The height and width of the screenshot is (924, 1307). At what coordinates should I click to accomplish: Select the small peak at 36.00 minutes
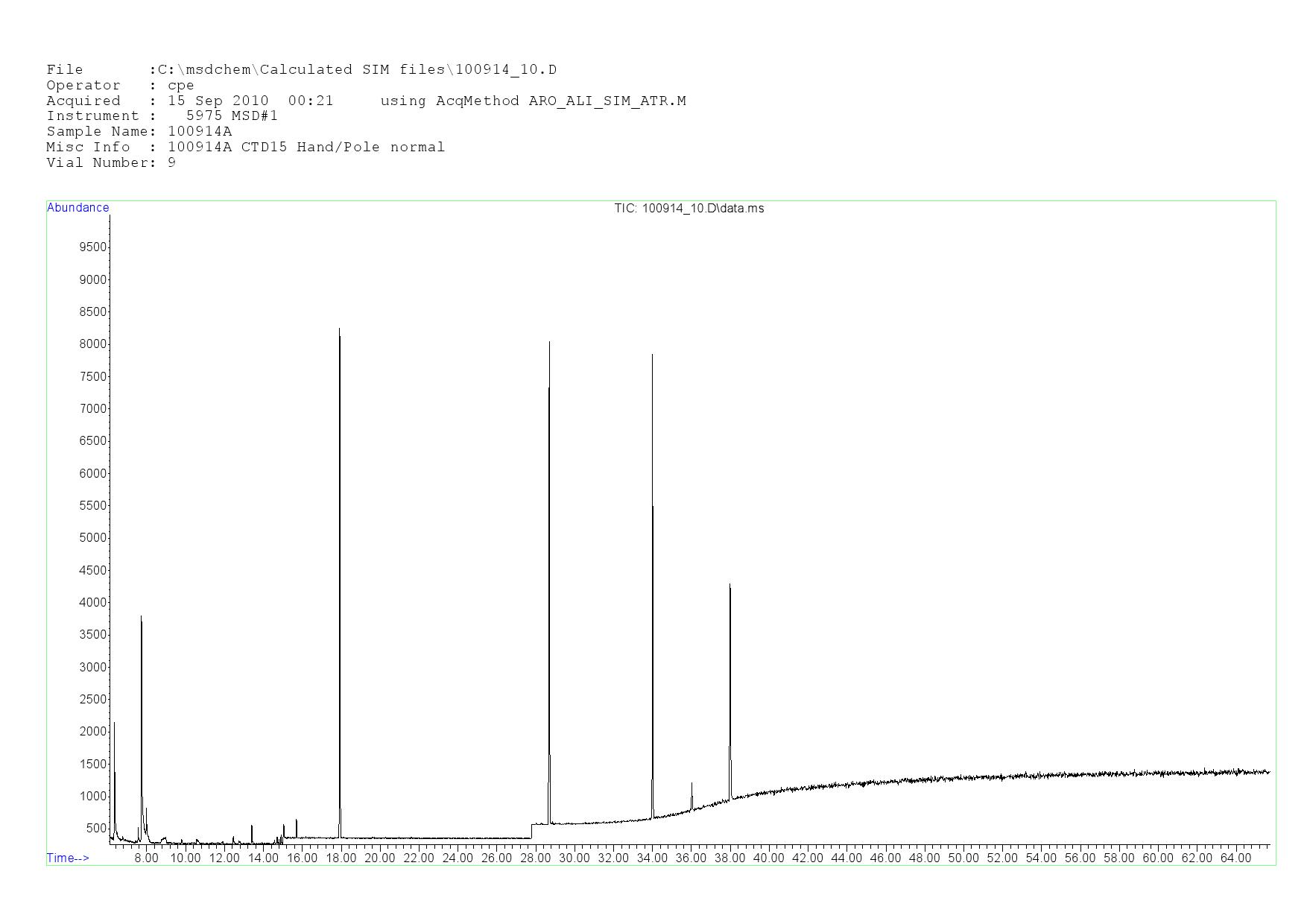pos(692,785)
